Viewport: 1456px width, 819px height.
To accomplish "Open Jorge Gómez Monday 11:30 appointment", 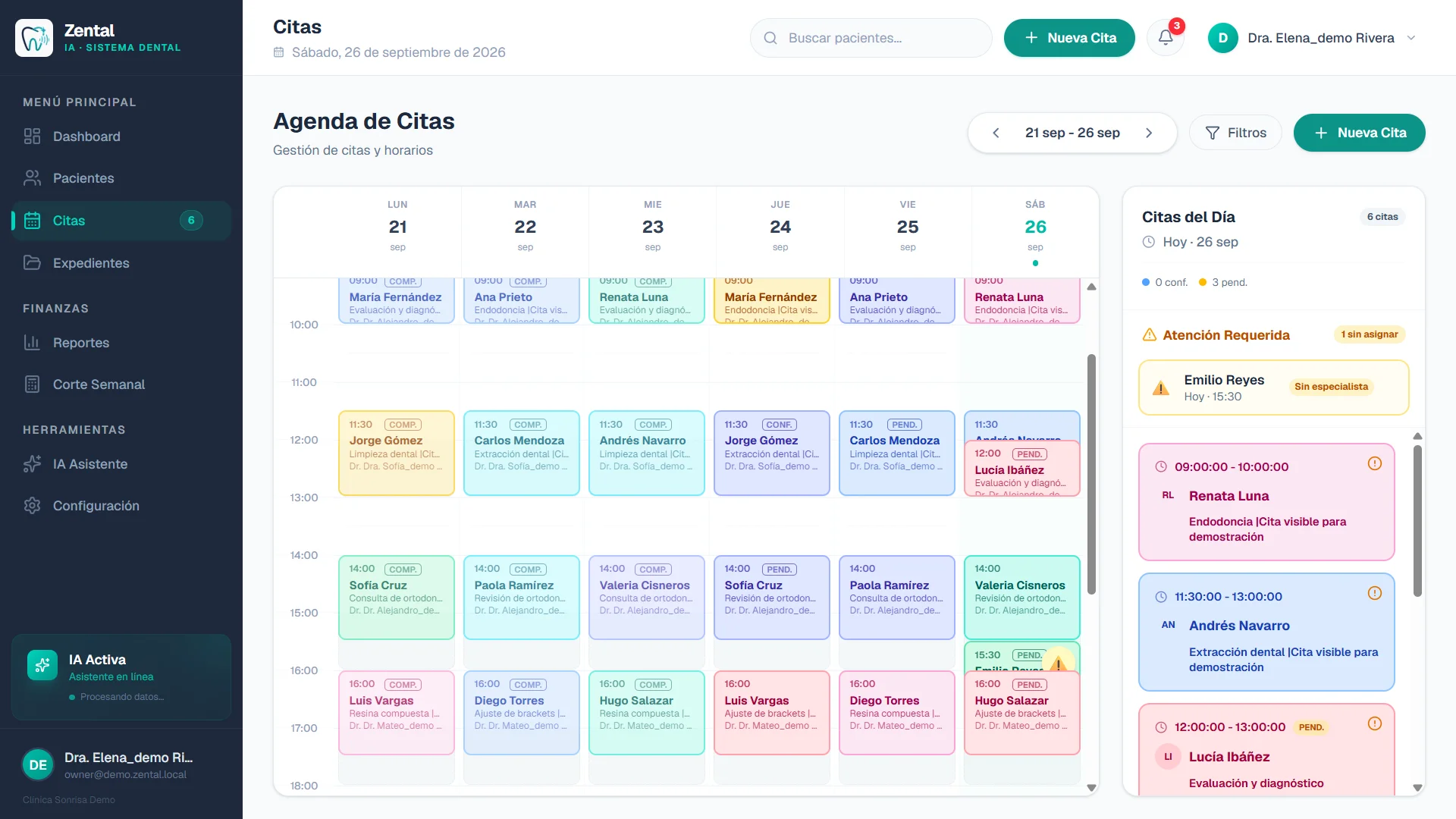I will coord(396,453).
